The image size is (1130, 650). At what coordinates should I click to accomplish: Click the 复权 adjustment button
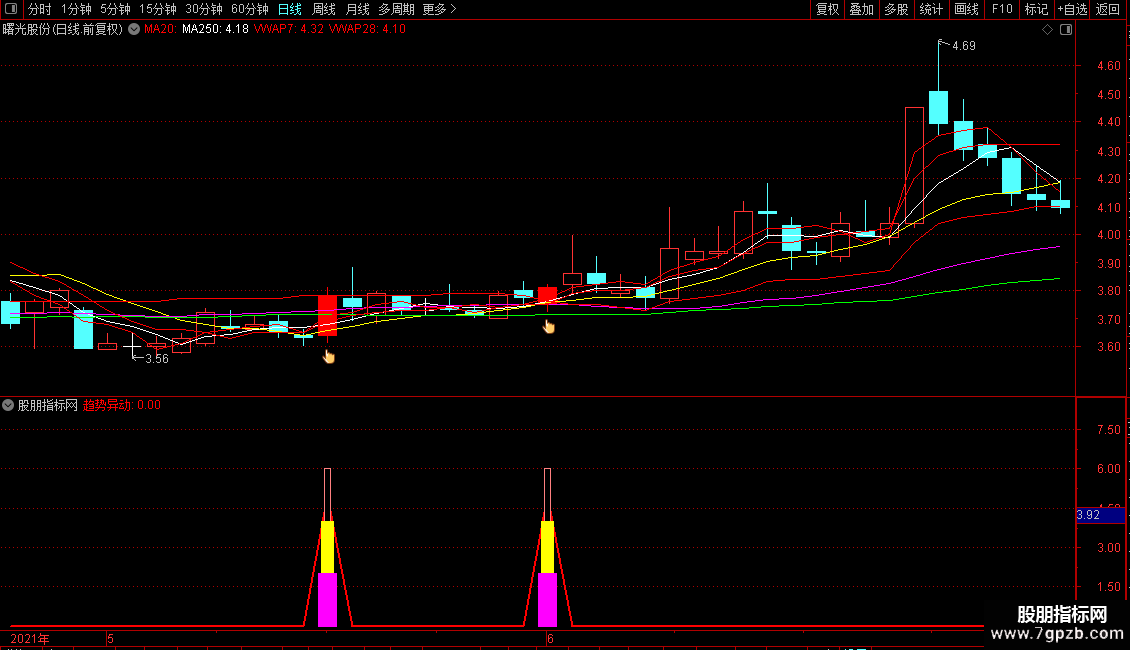coord(827,9)
